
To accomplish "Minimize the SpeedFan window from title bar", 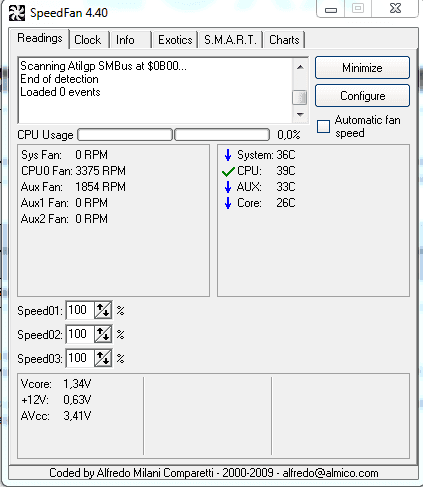I will (331, 9).
